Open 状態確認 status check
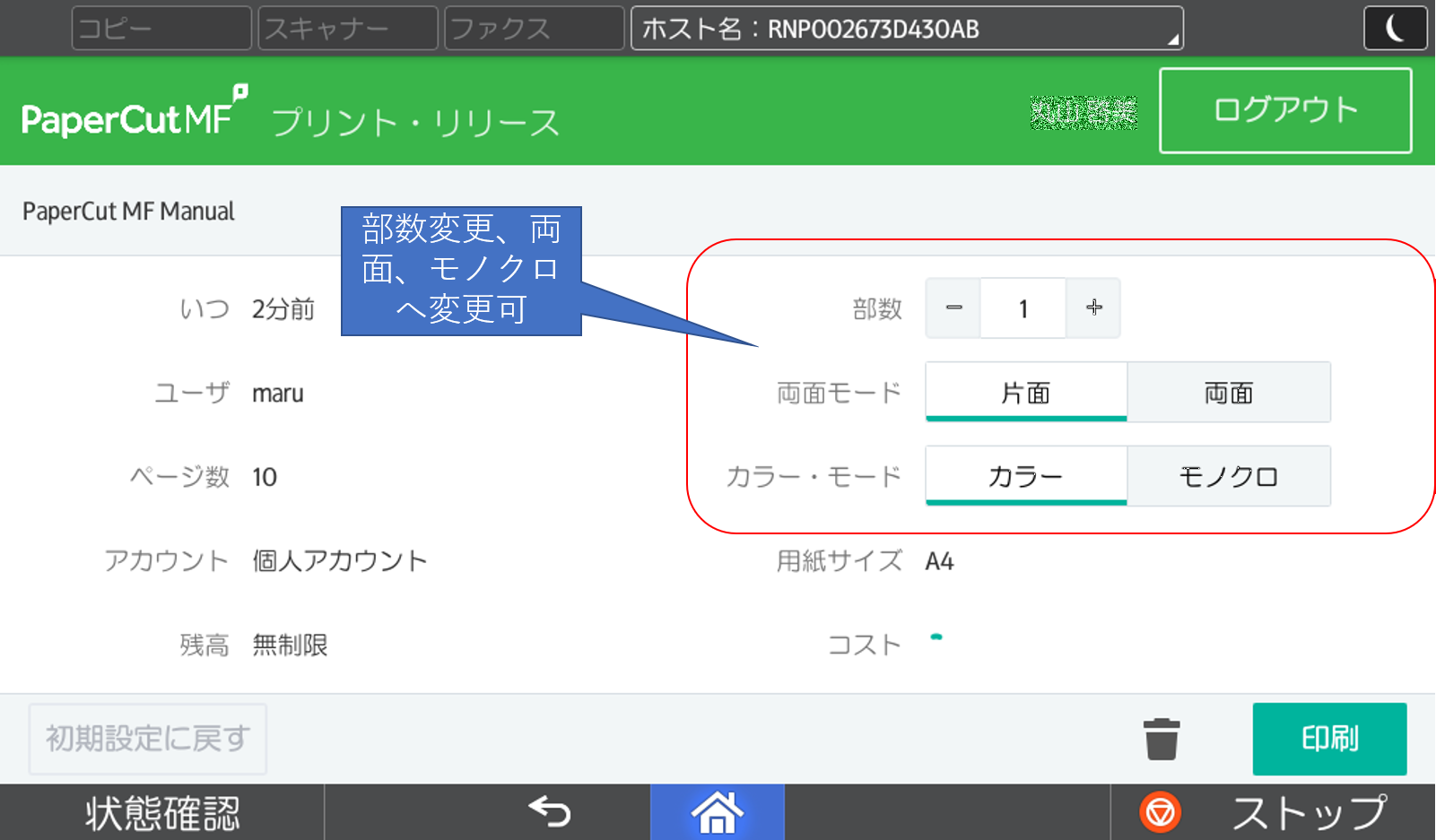This screenshot has height=840, width=1436. click(162, 812)
